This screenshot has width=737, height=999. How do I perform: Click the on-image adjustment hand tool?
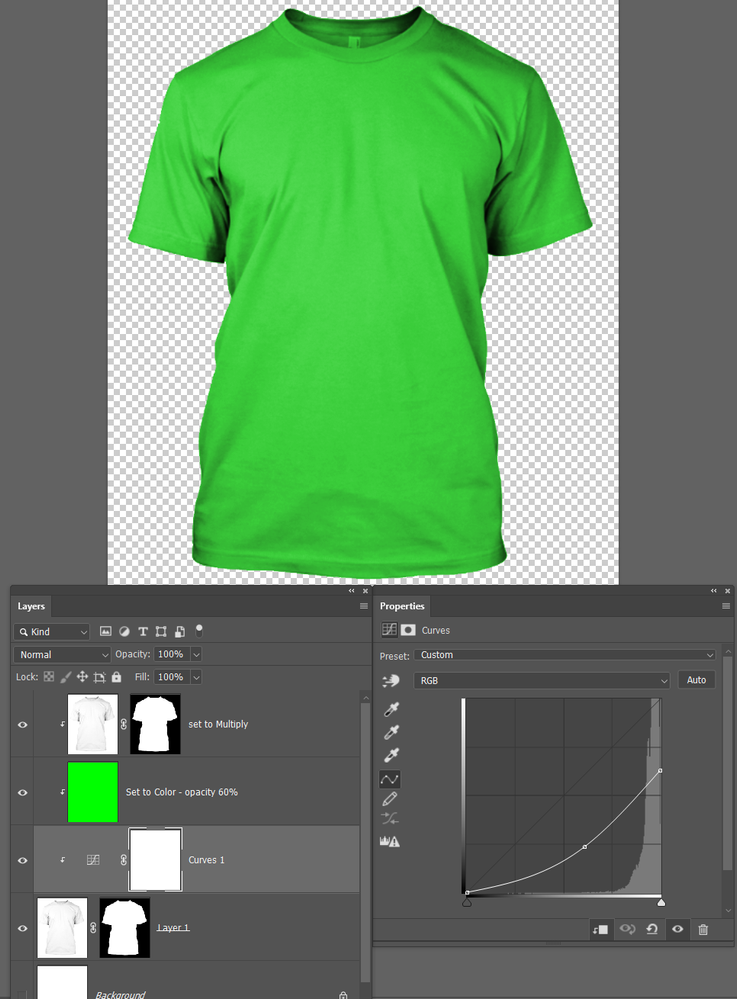tap(390, 680)
